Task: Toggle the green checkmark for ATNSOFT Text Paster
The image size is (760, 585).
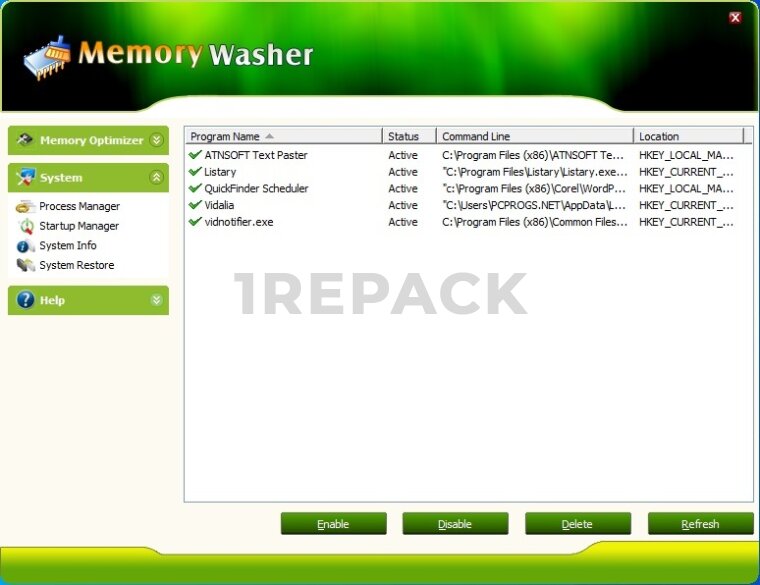Action: click(195, 155)
